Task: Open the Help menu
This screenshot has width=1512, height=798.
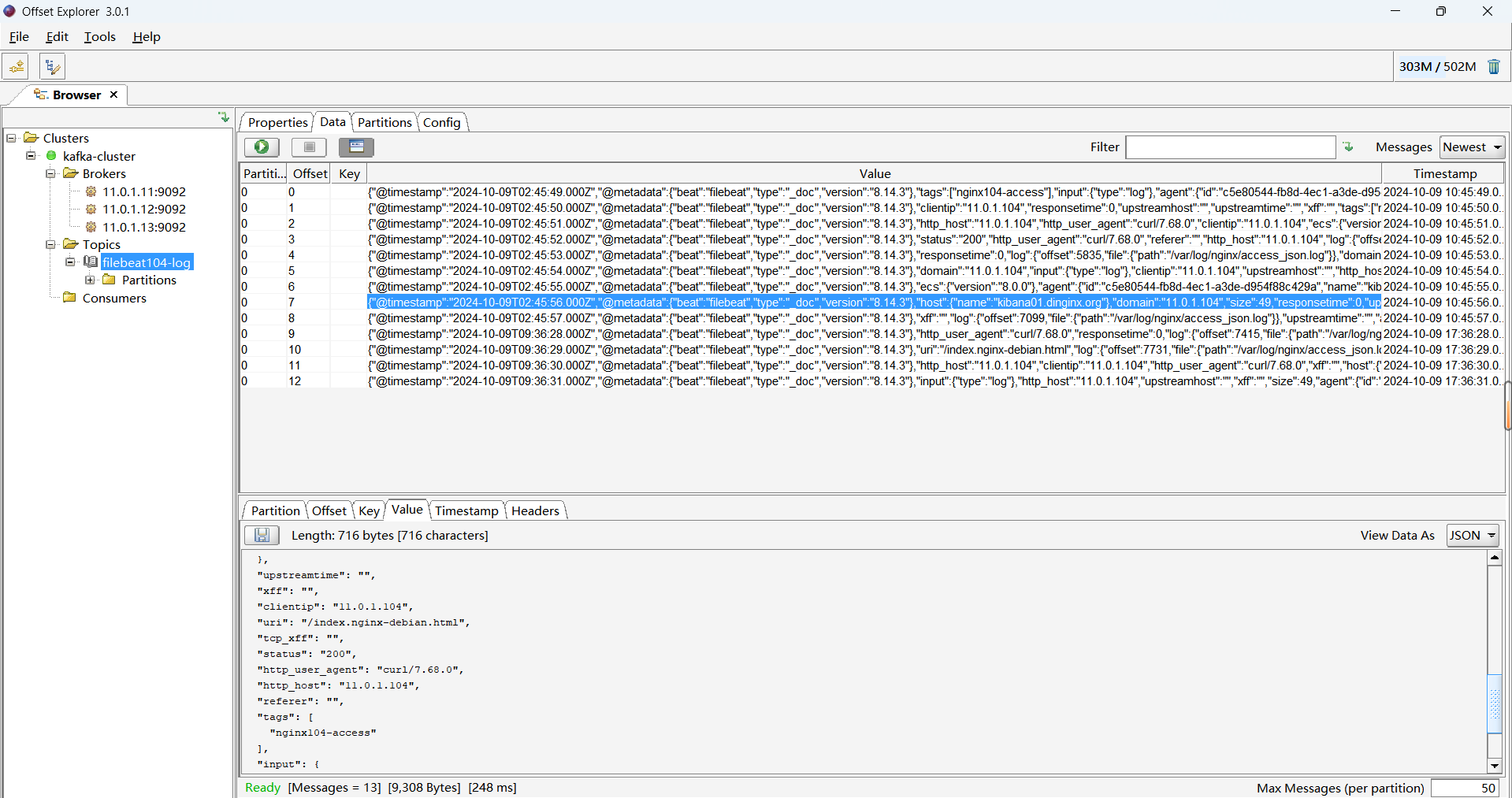Action: (x=147, y=37)
